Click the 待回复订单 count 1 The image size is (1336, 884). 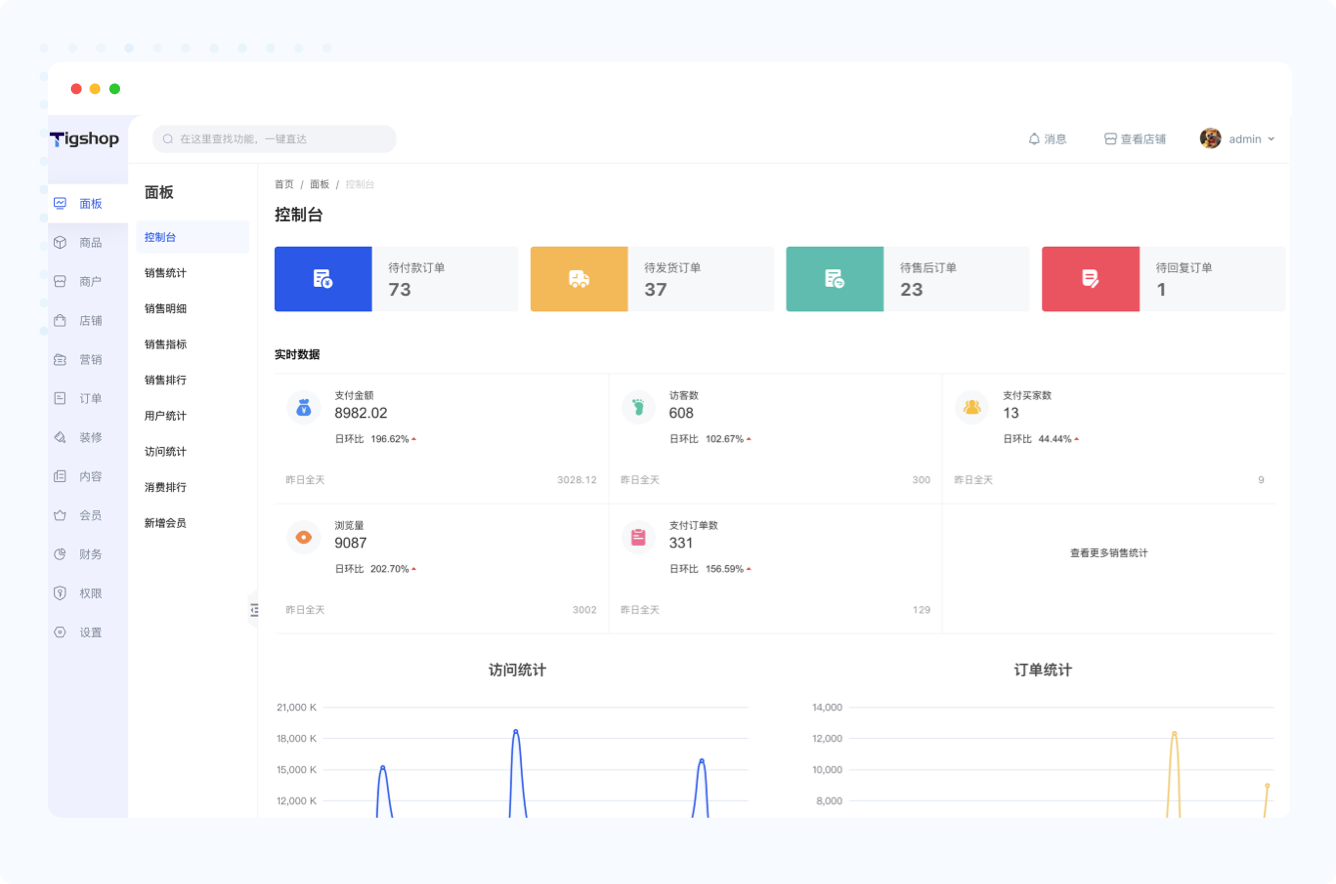pyautogui.click(x=1162, y=290)
